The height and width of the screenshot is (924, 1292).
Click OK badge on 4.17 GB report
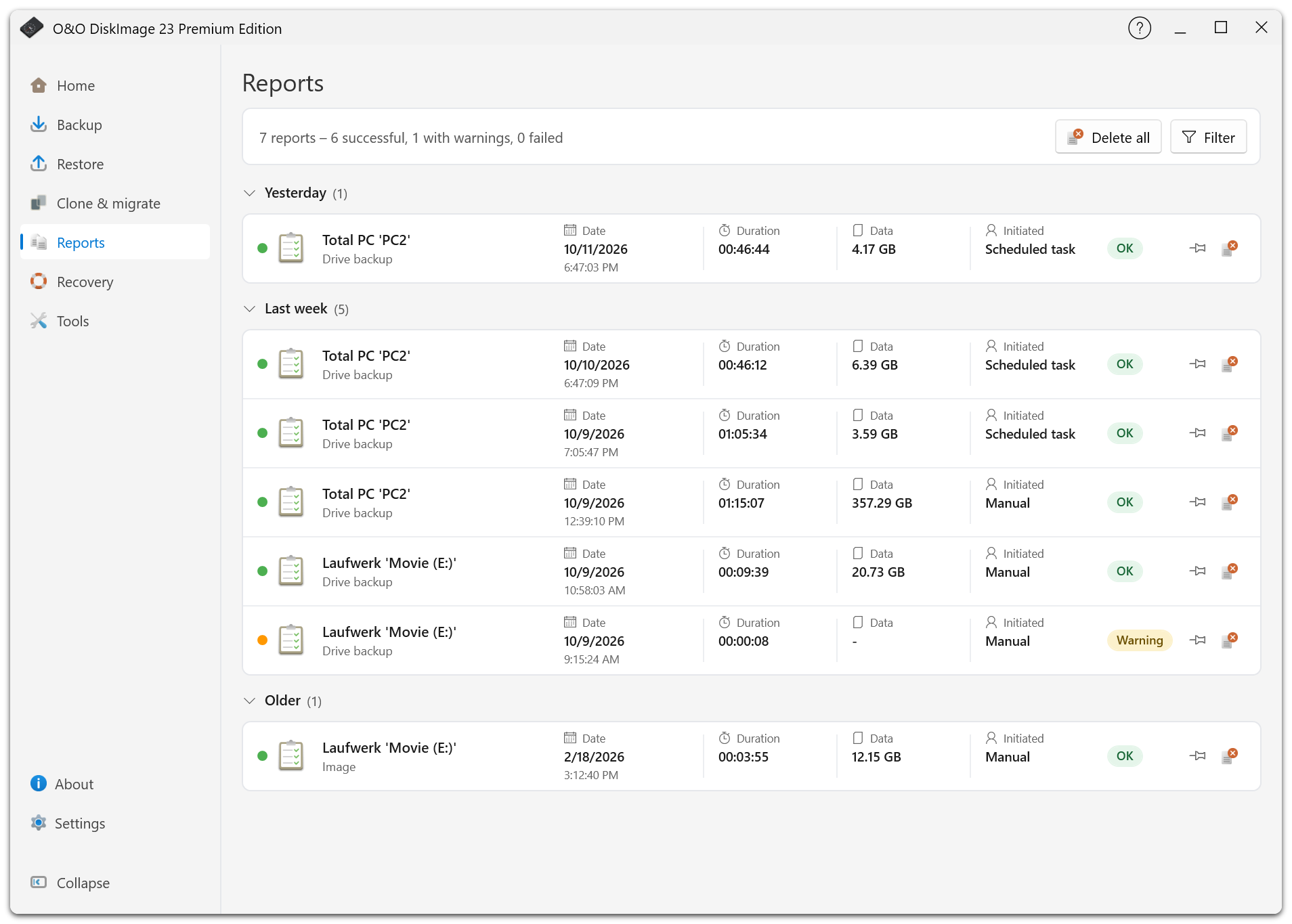1125,248
